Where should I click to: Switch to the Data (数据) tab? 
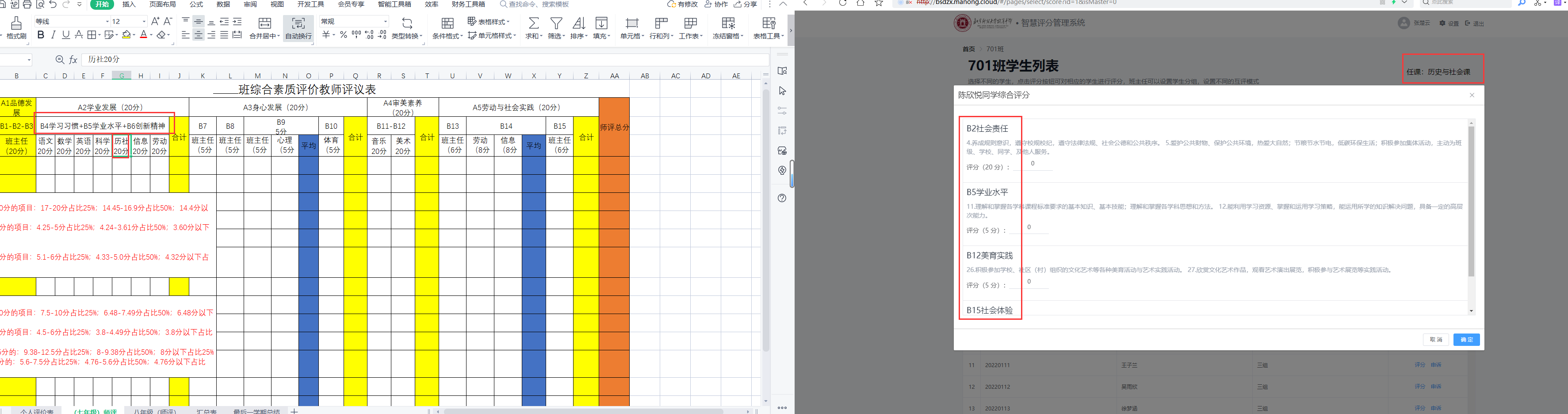[x=223, y=4]
